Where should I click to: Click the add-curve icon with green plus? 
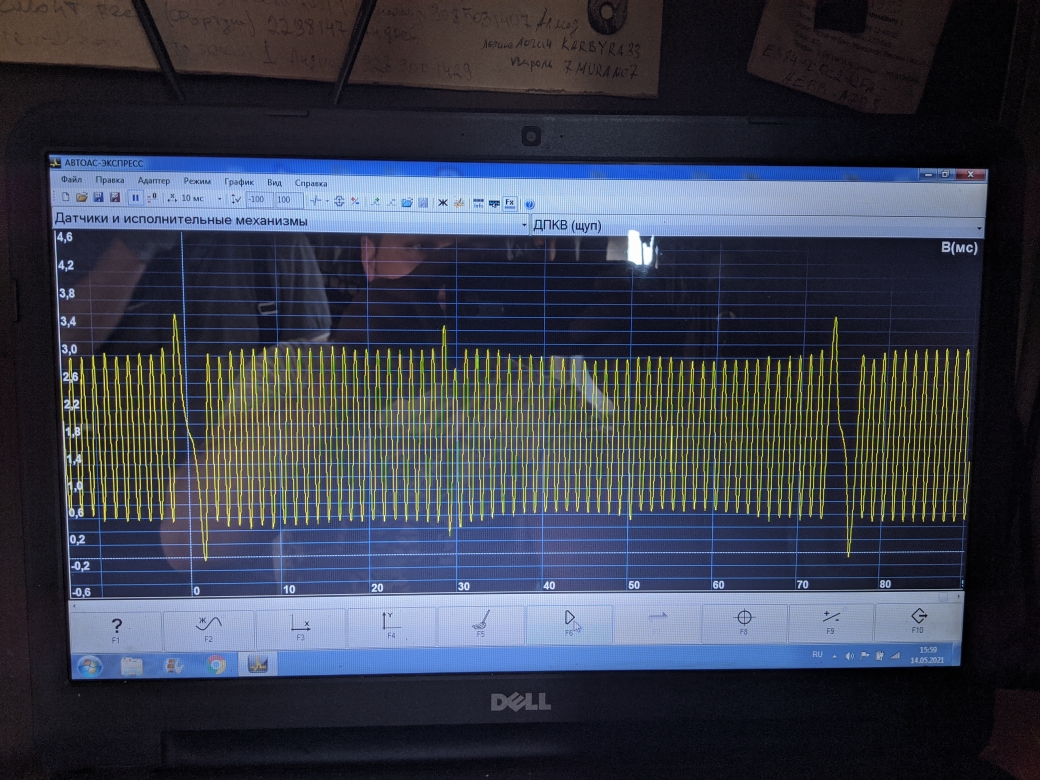click(375, 202)
